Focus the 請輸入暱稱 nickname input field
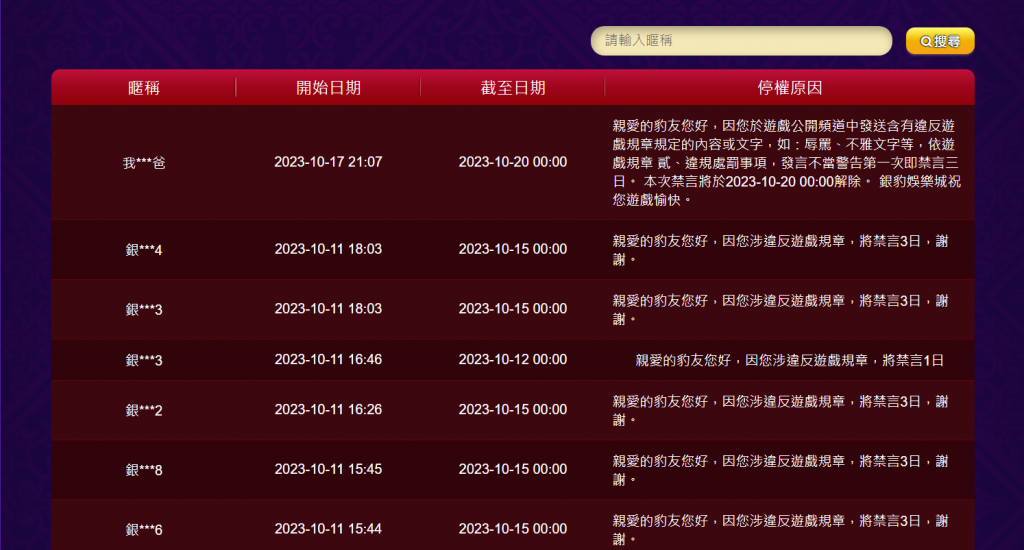Viewport: 1024px width, 550px height. point(741,40)
